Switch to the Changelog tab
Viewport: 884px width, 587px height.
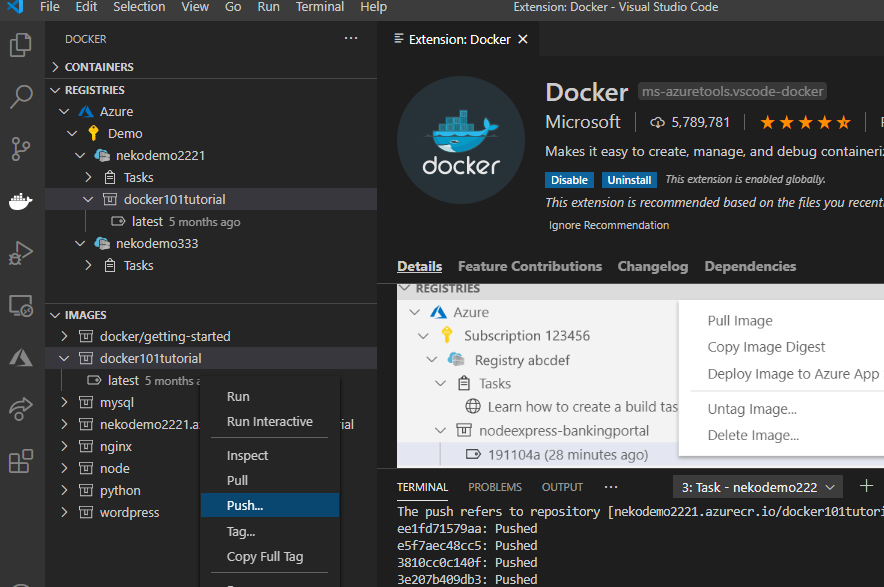(653, 266)
